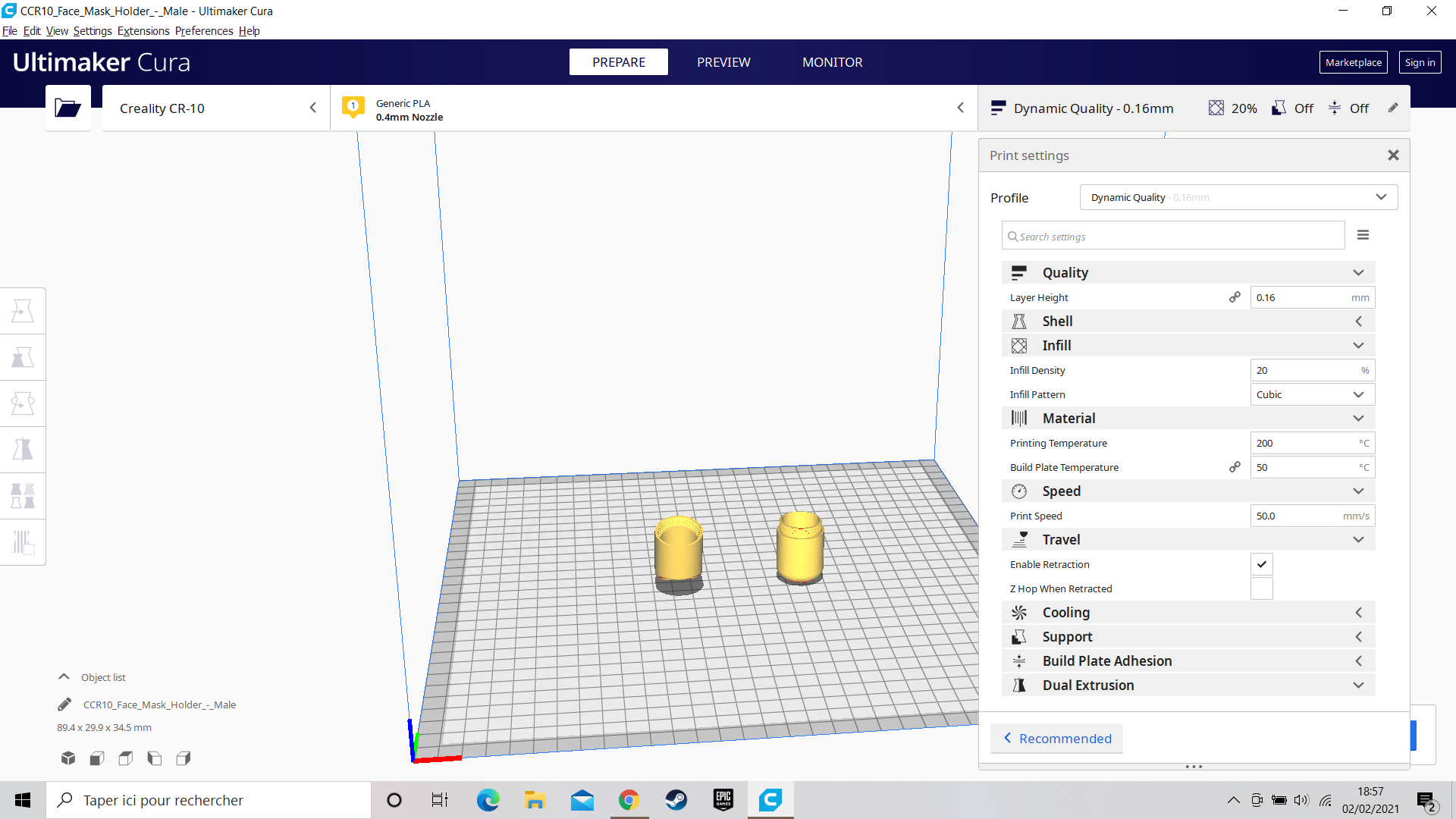Open the Marketplace
The height and width of the screenshot is (819, 1456).
coord(1354,62)
